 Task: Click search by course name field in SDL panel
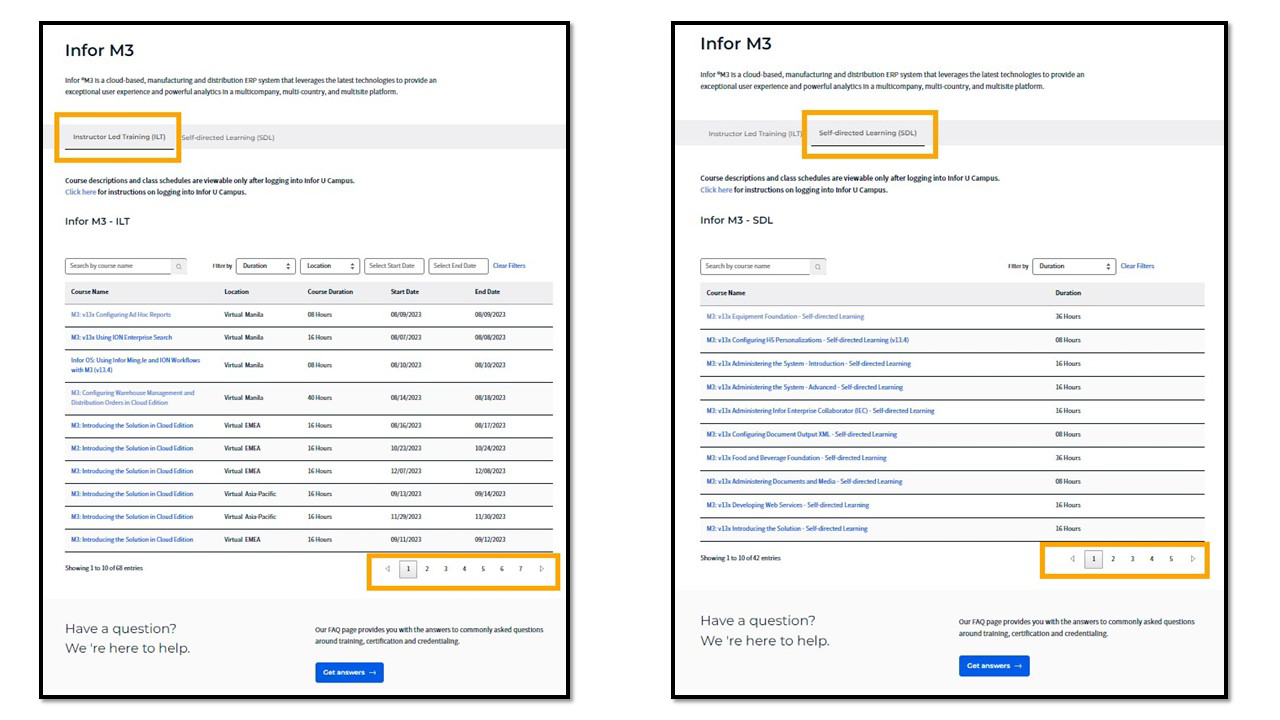coord(755,267)
